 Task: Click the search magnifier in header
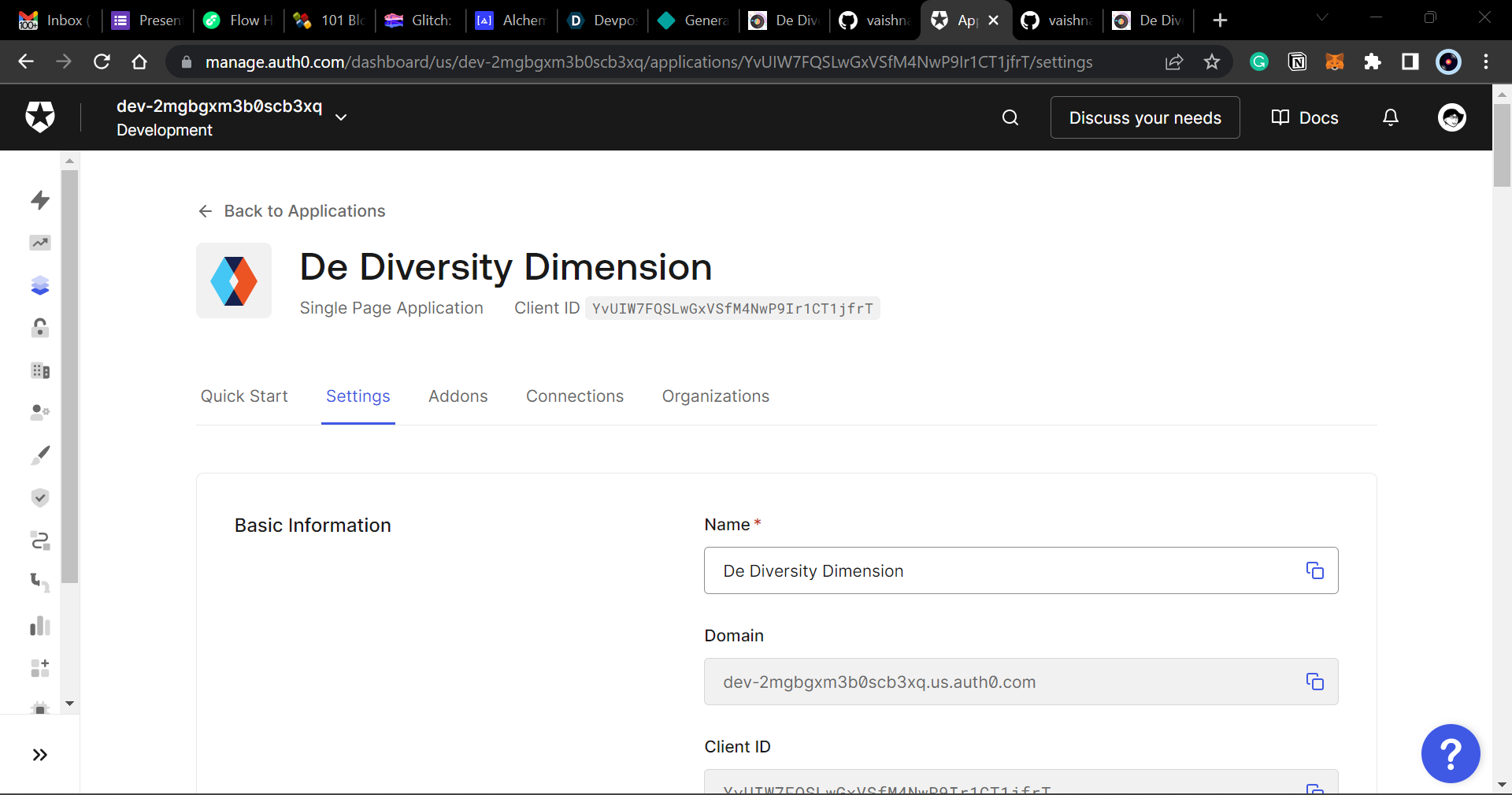click(x=1010, y=117)
